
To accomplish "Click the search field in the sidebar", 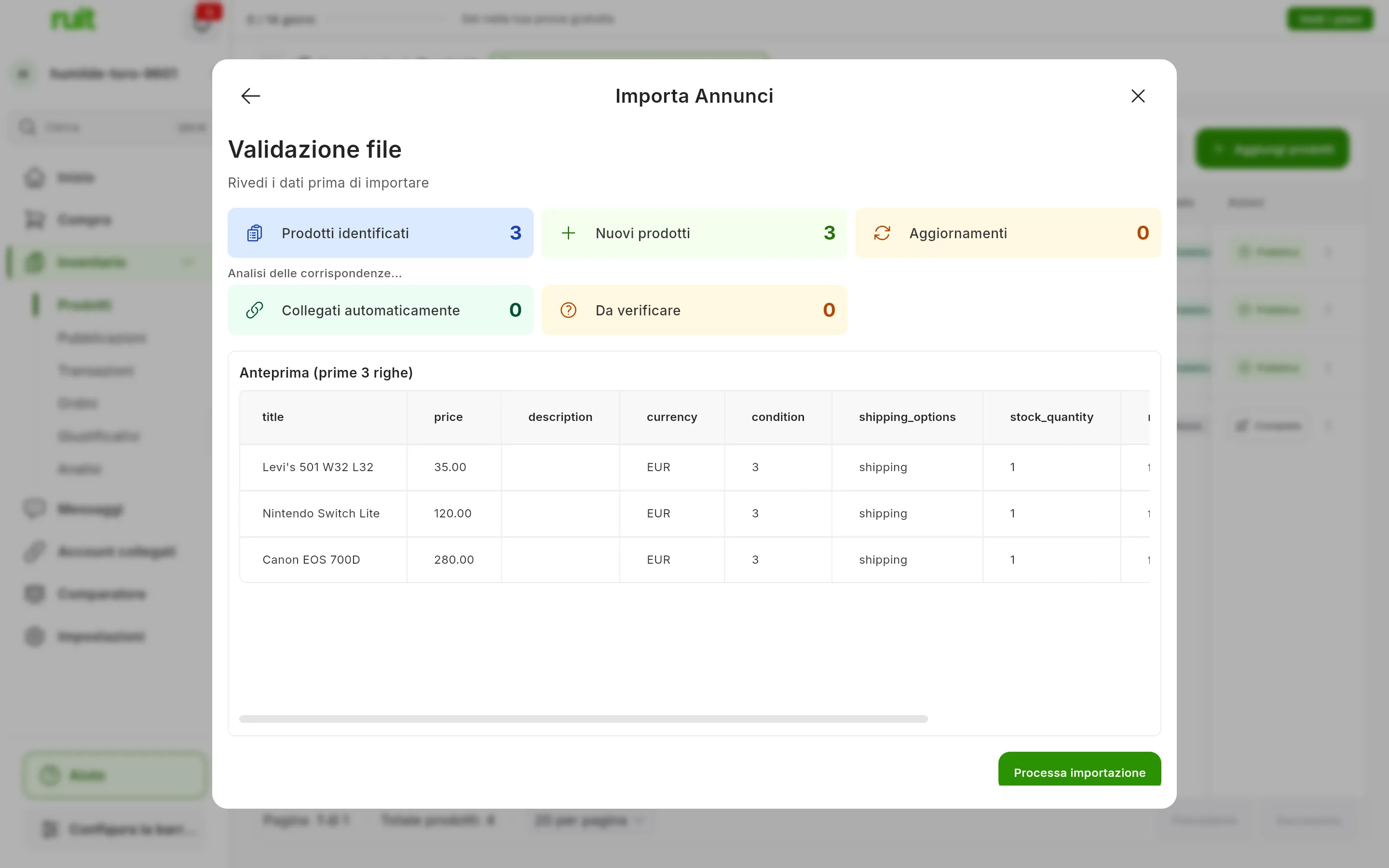I will pos(112,127).
